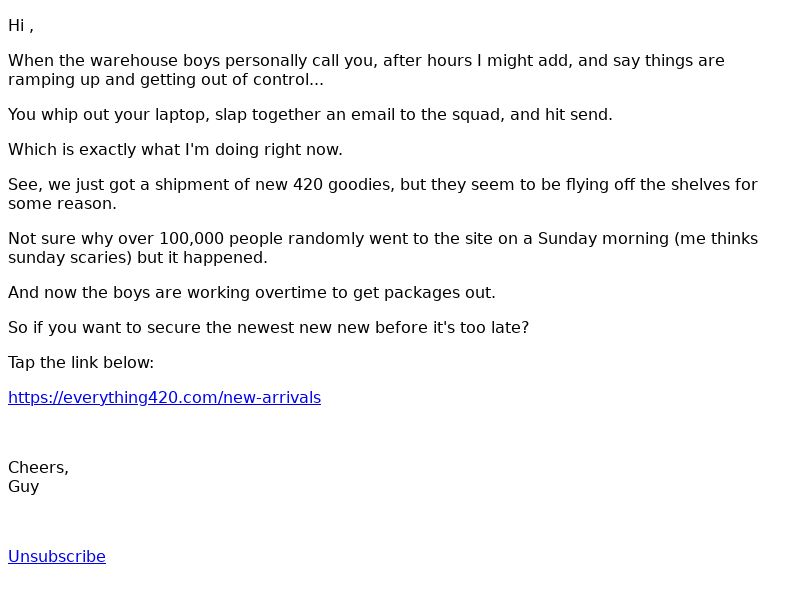This screenshot has width=800, height=609.
Task: Click the Unsubscribe link
Action: point(57,556)
